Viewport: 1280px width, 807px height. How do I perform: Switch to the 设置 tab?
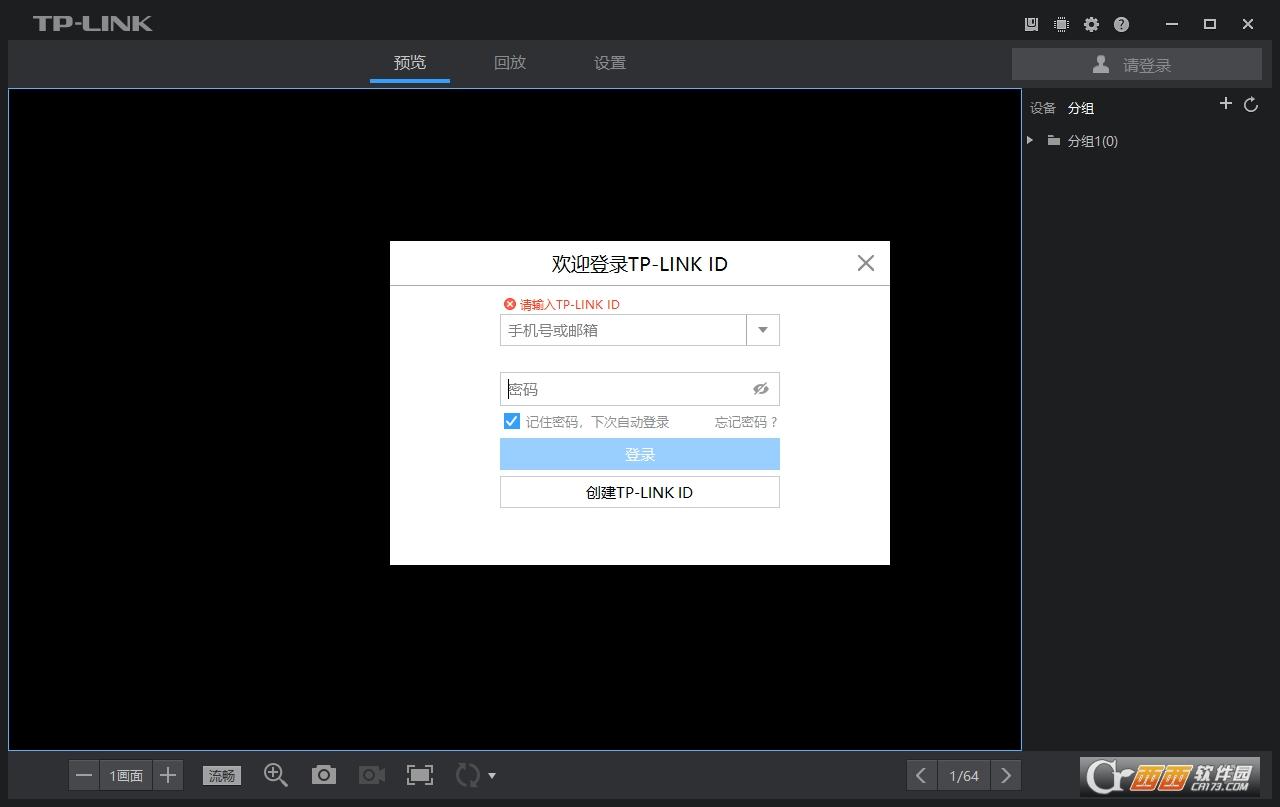point(610,62)
